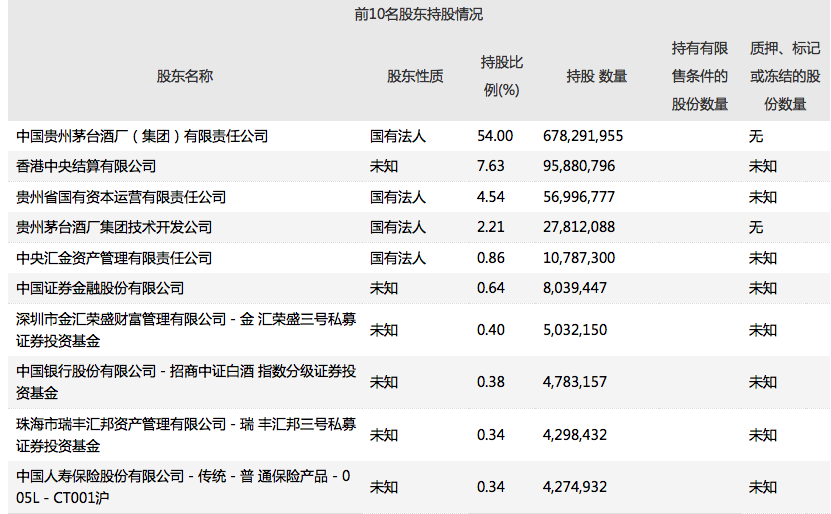Click the table title 前10名股东持股情况
Image resolution: width=831 pixels, height=514 pixels.
pos(418,14)
